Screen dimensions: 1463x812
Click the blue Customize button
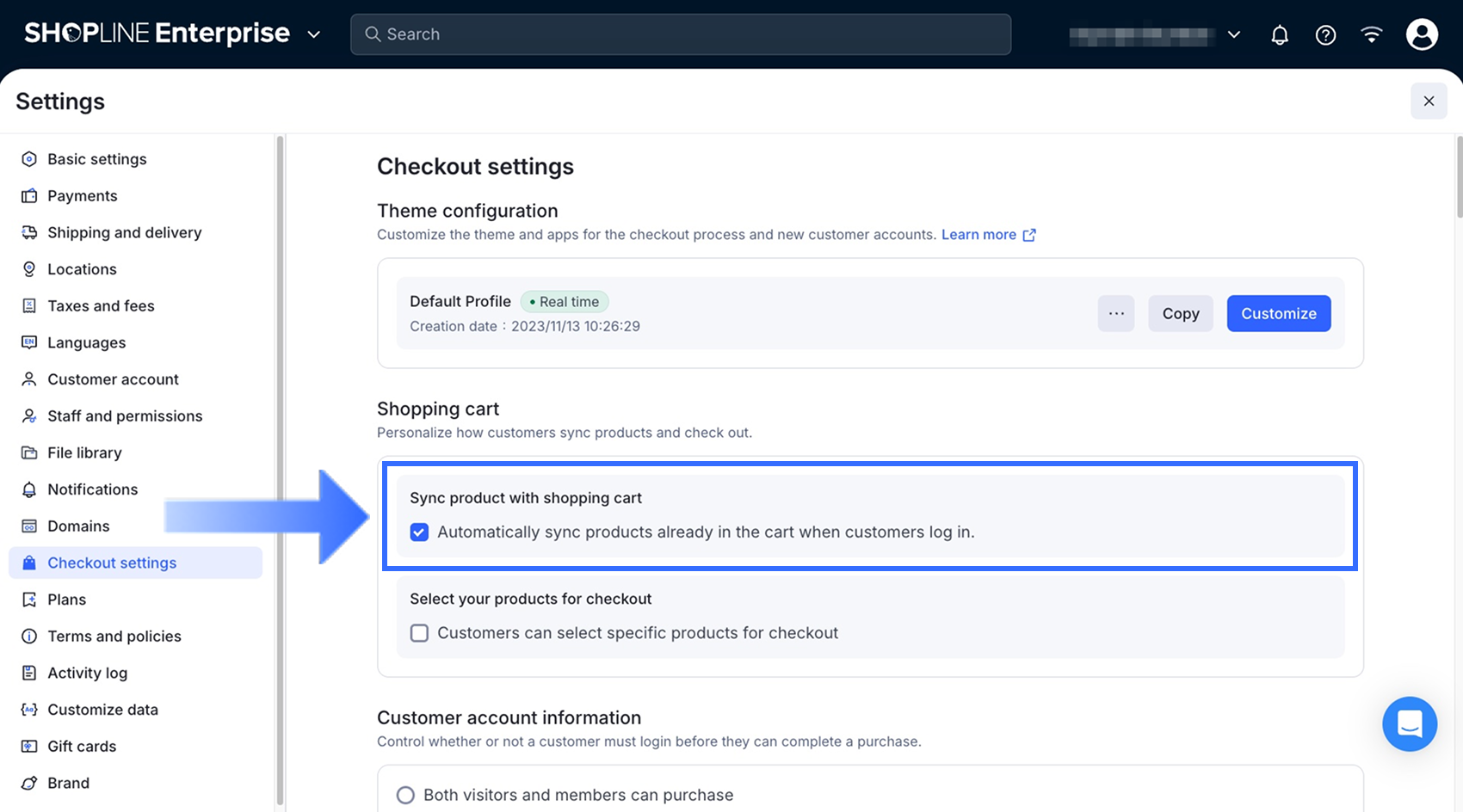tap(1278, 314)
